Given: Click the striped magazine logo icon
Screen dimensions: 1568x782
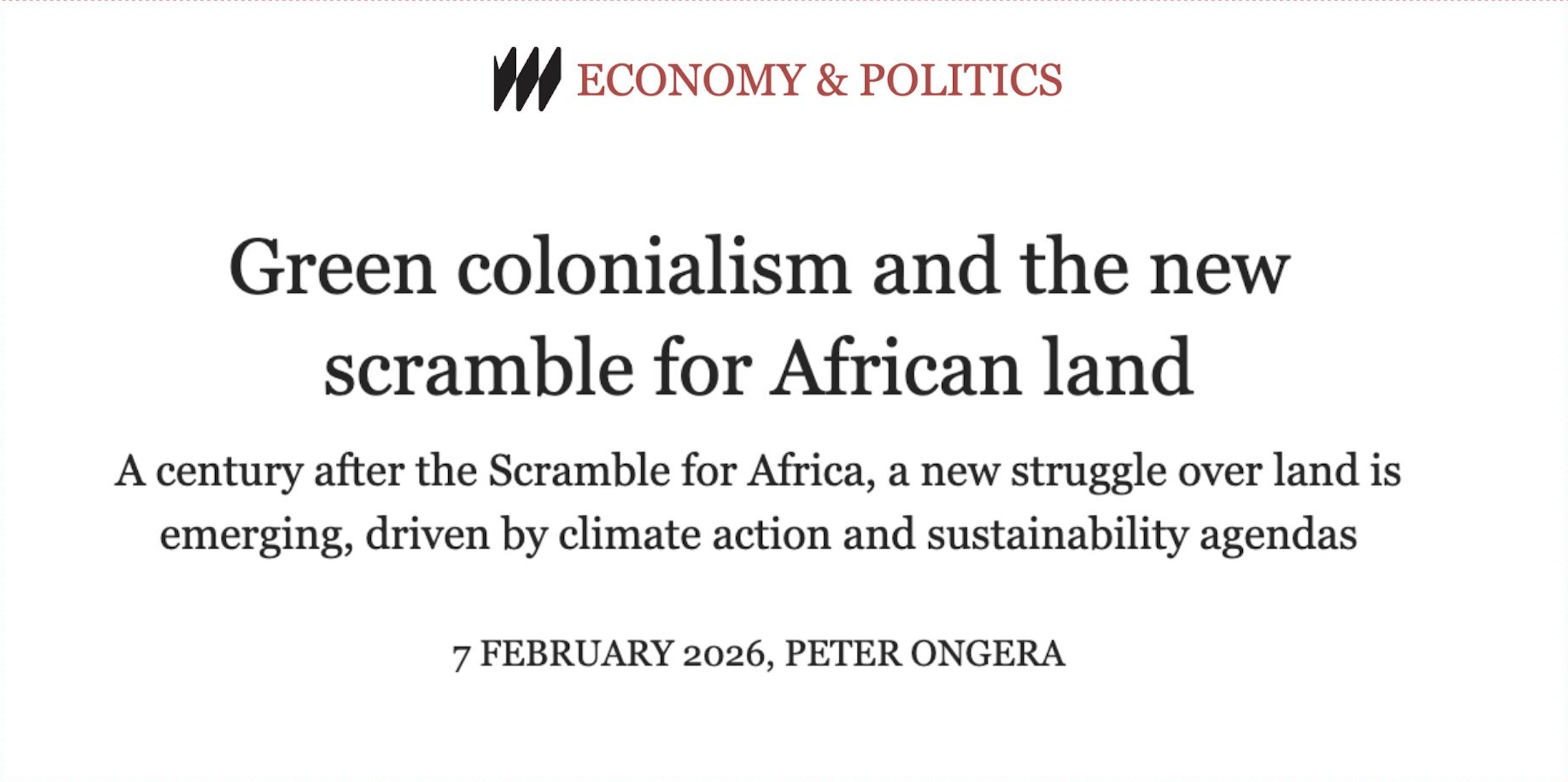Looking at the screenshot, I should (x=526, y=79).
